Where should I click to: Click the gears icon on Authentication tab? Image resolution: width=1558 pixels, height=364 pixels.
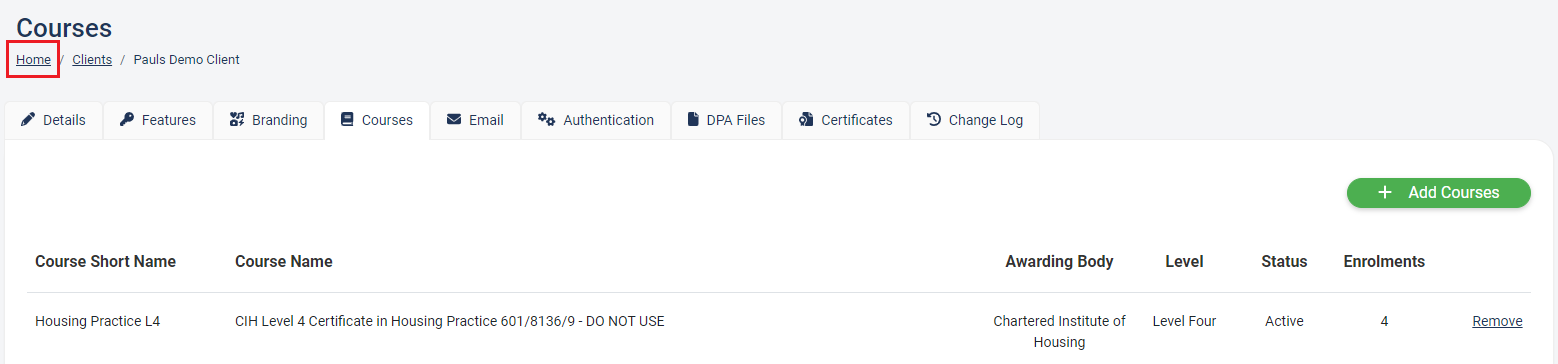pos(546,120)
